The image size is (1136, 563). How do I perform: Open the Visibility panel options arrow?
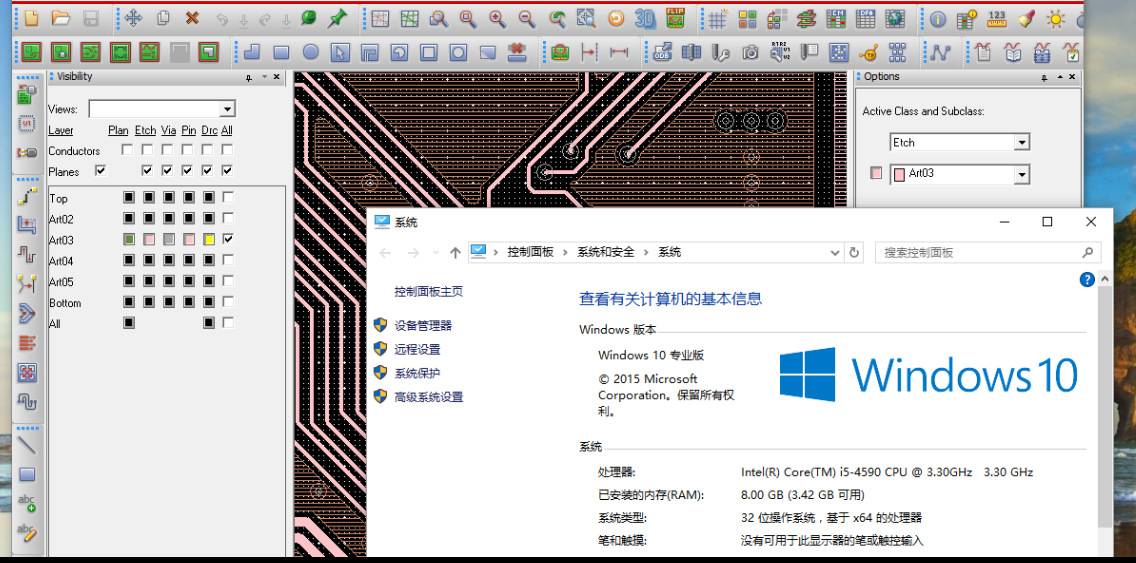coord(264,77)
